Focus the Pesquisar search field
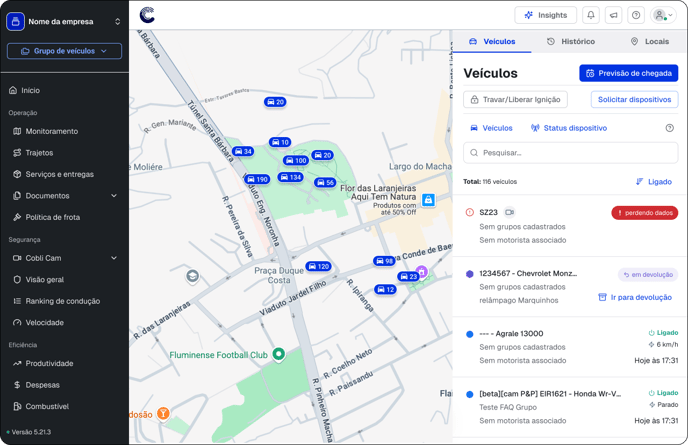The image size is (688, 445). tap(570, 153)
